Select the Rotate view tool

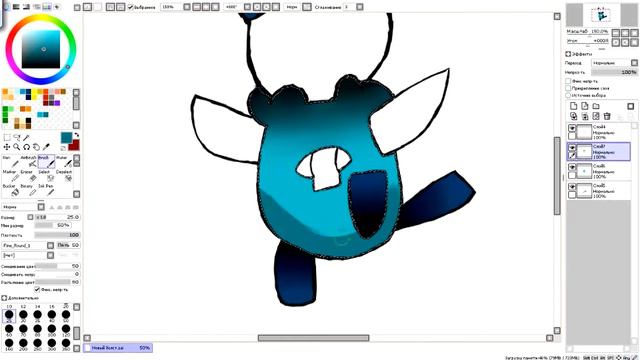click(27, 147)
